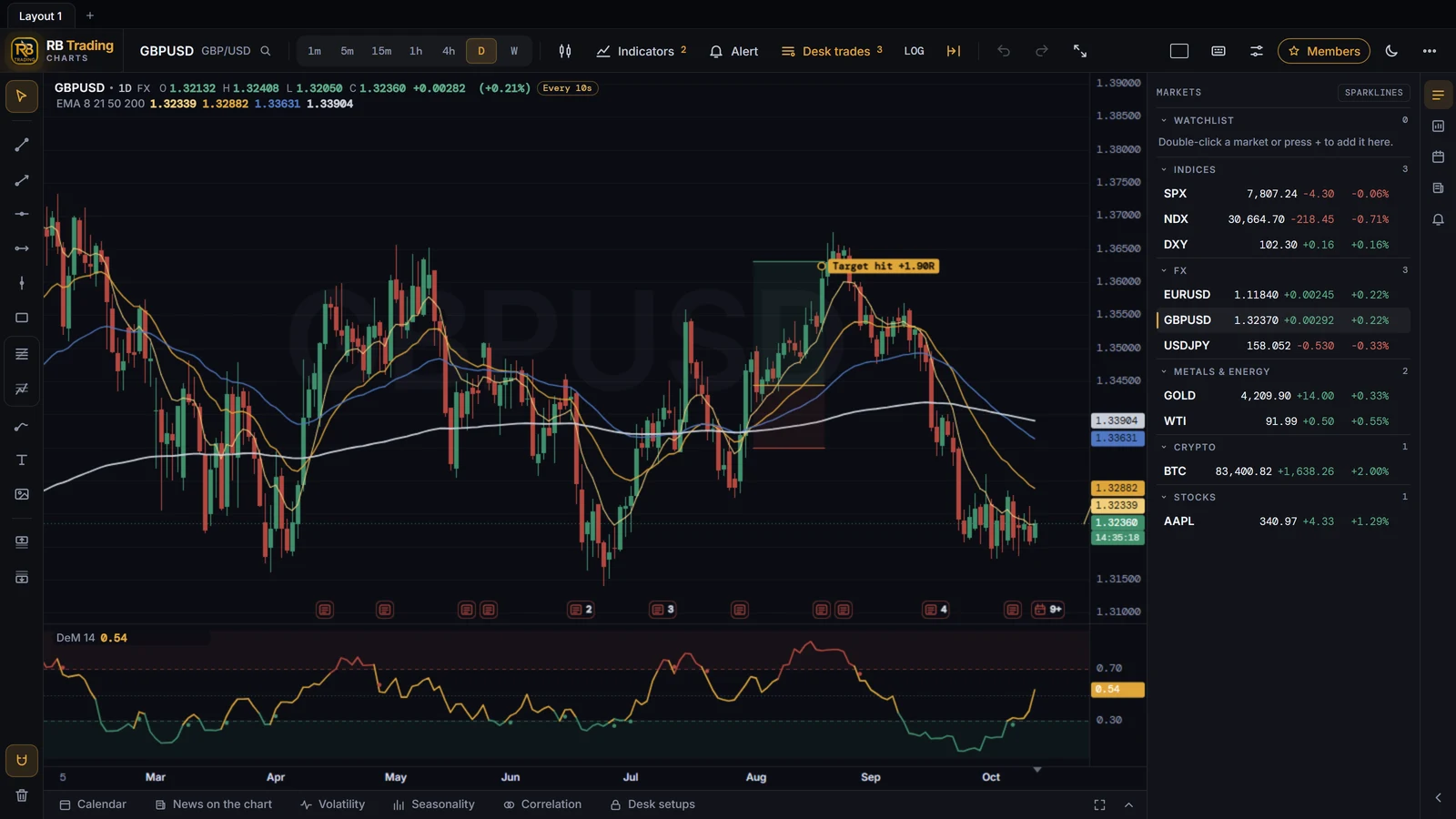This screenshot has width=1456, height=819.
Task: Click the Members button
Action: pos(1324,51)
